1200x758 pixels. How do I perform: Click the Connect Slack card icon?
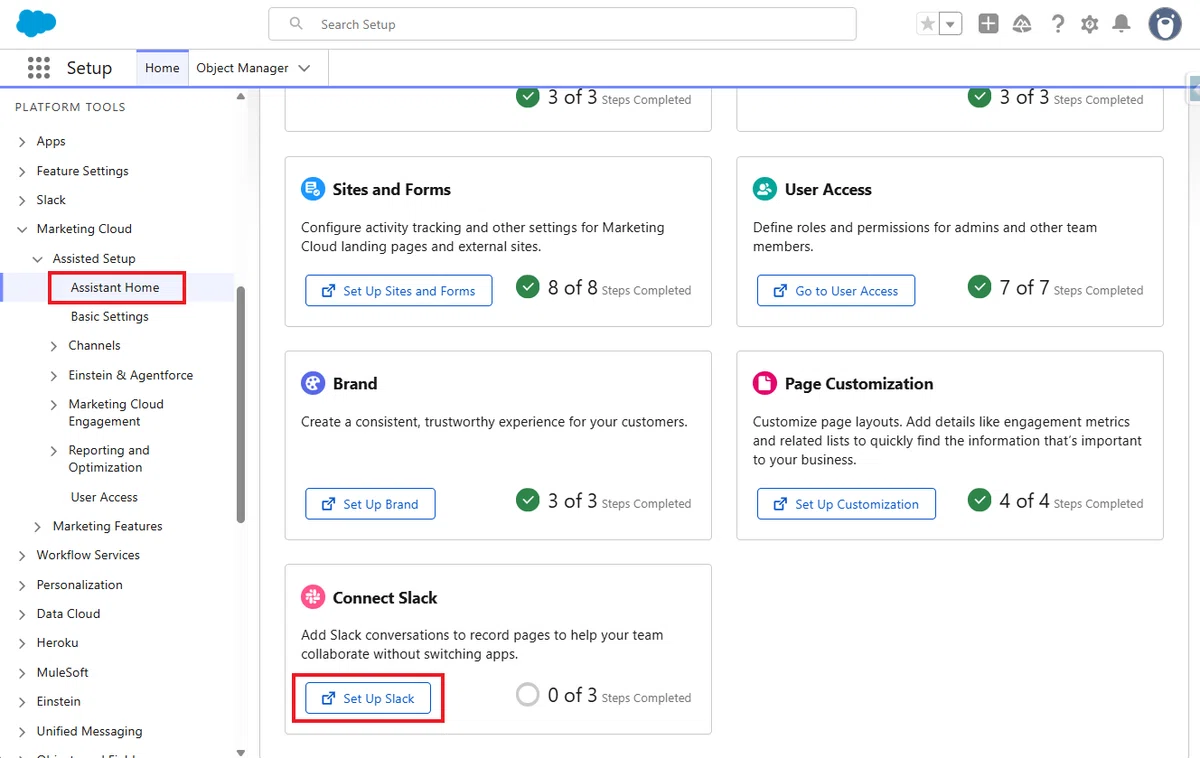coord(313,597)
